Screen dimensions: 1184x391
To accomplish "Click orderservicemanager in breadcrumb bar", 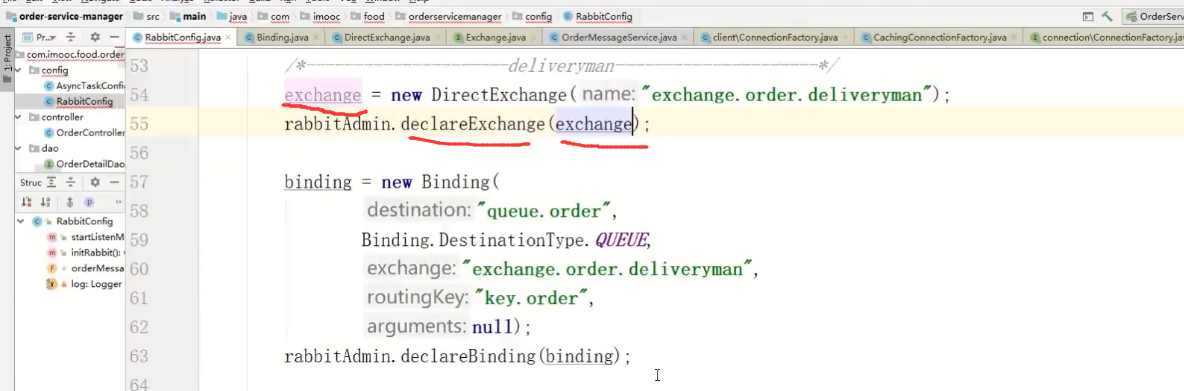I will click(449, 16).
